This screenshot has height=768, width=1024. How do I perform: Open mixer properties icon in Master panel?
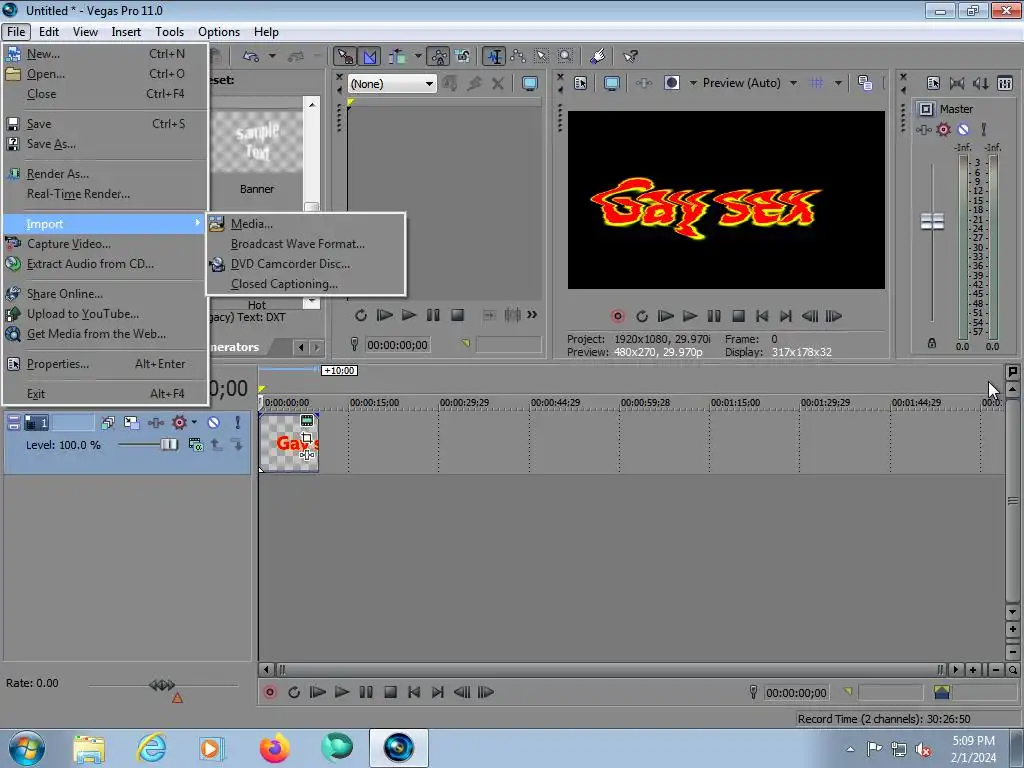point(933,83)
